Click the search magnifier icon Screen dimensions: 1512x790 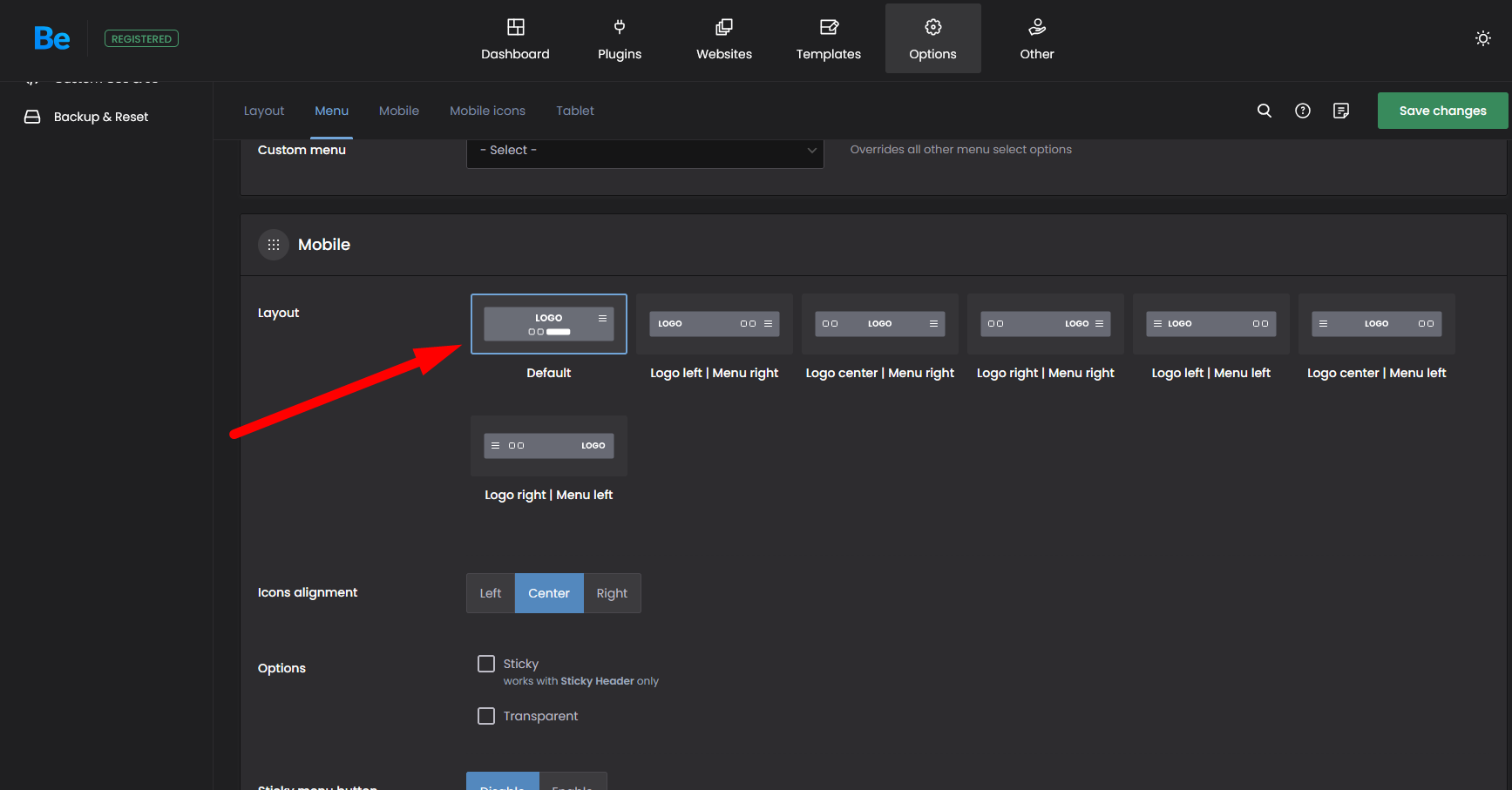point(1264,111)
